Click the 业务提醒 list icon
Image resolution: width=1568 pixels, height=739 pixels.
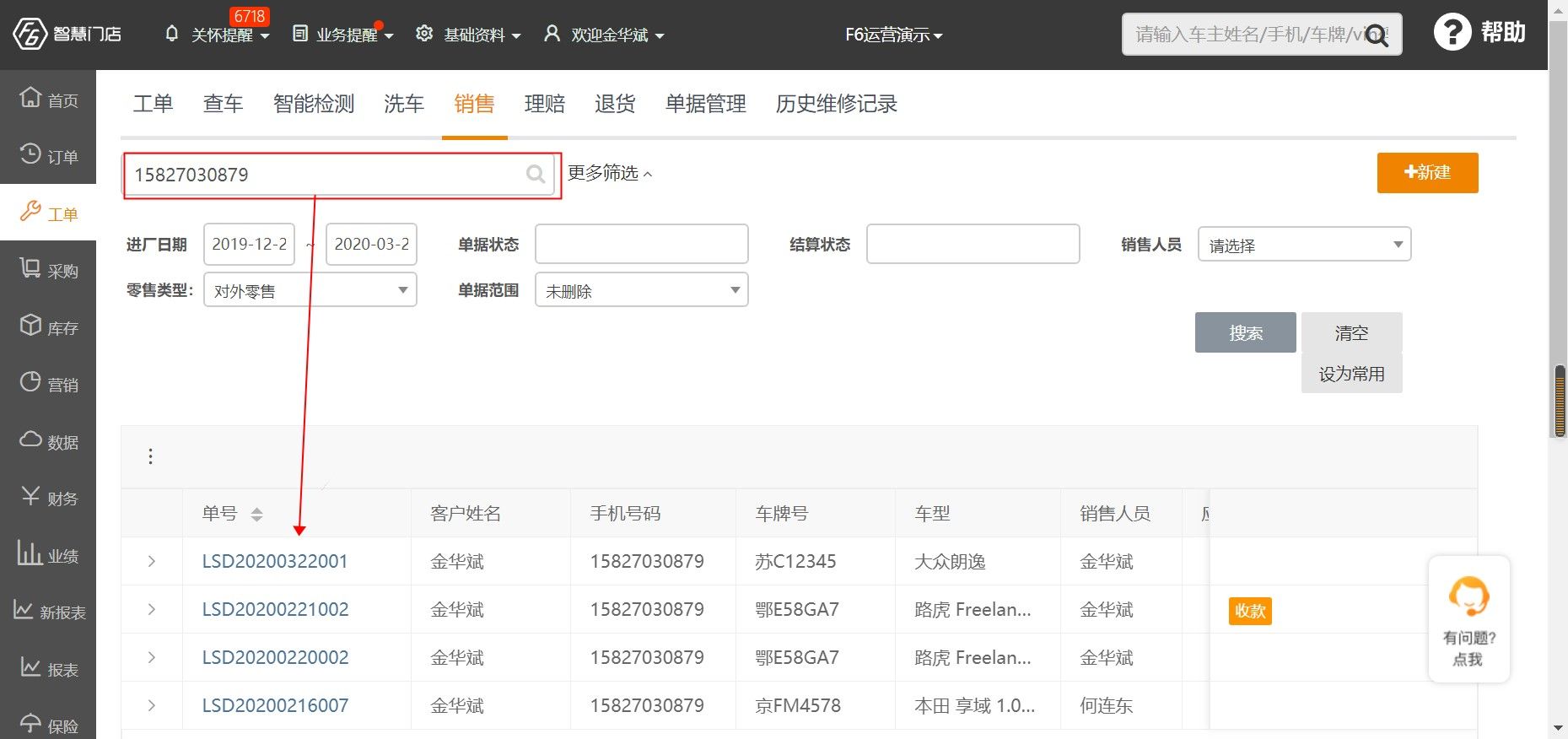(x=299, y=34)
